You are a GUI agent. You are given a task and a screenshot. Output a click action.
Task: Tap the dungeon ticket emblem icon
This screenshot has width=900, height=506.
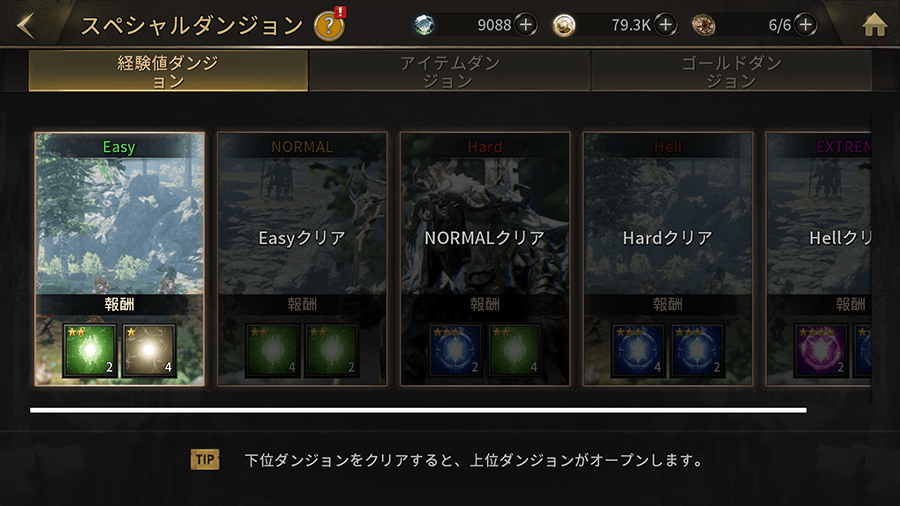703,25
